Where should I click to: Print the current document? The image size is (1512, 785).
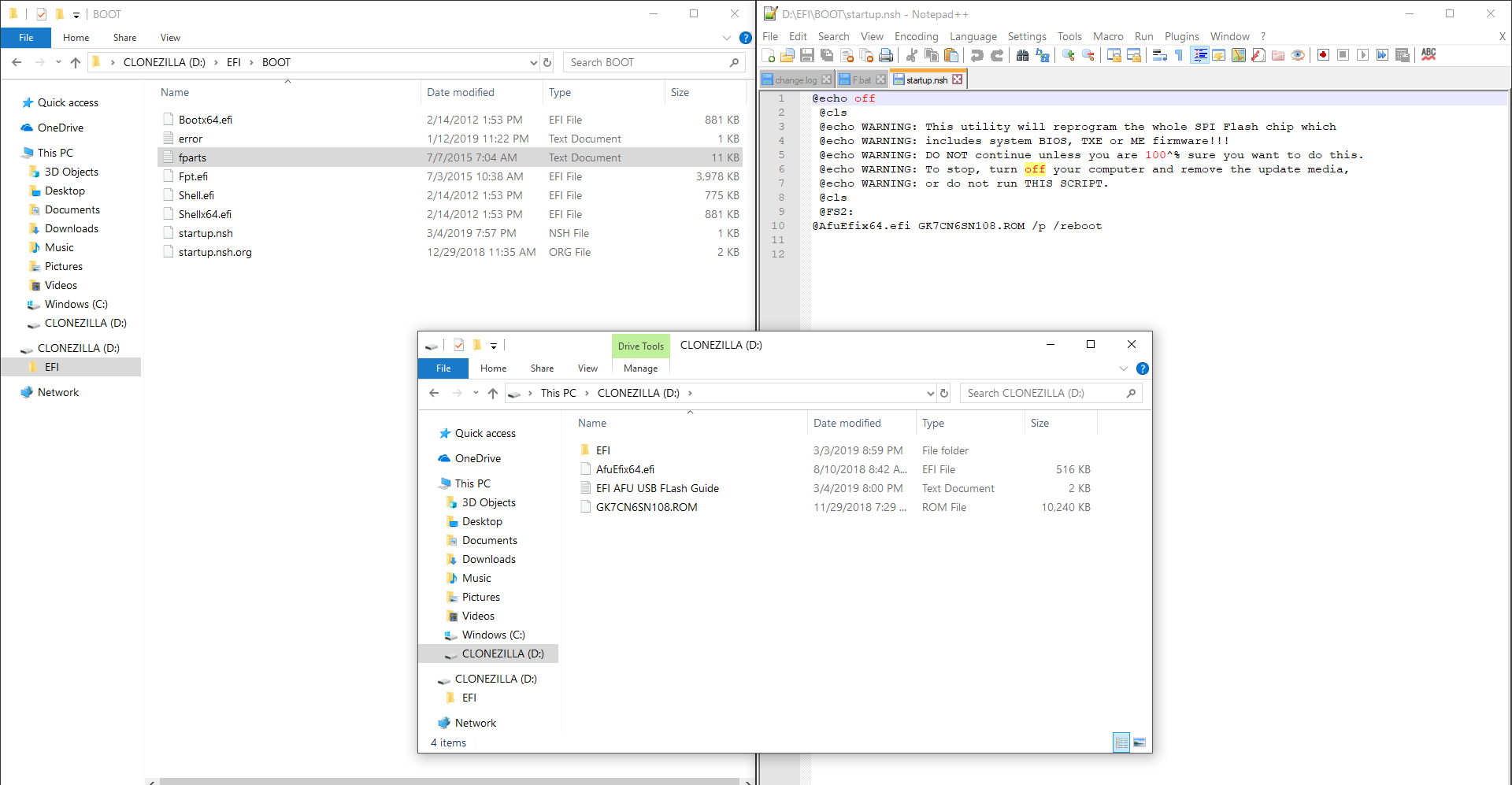point(886,55)
